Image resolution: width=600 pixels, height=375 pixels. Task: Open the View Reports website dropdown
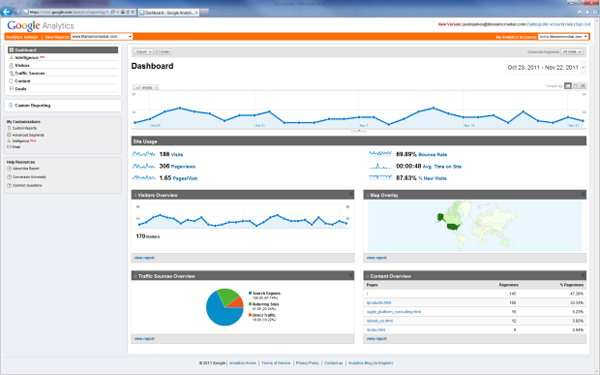point(102,37)
